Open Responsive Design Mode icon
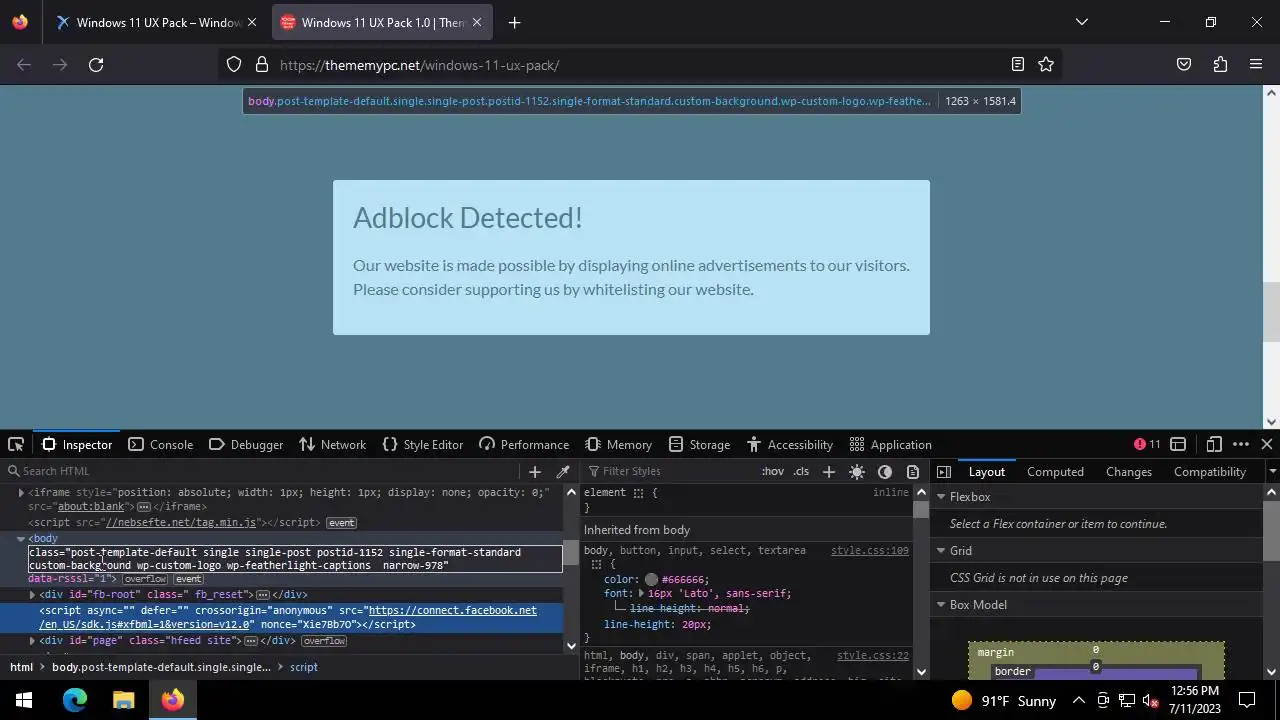The height and width of the screenshot is (720, 1280). 1214,444
